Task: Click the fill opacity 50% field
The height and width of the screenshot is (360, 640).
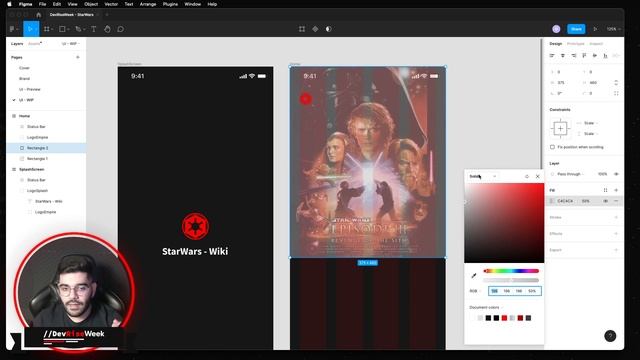Action: point(586,201)
